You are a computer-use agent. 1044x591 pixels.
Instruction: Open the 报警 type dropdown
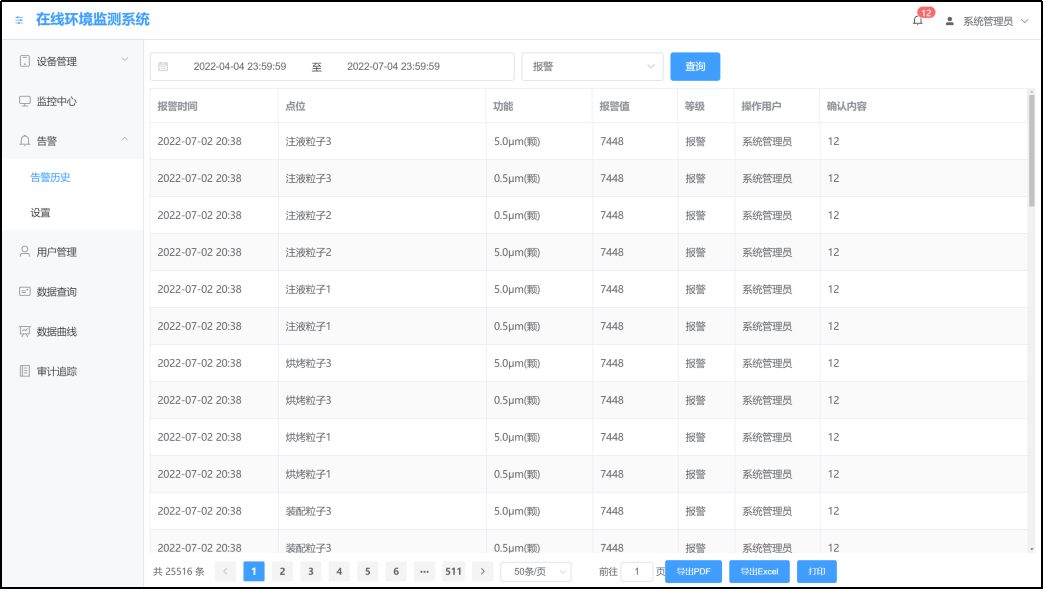coord(592,67)
